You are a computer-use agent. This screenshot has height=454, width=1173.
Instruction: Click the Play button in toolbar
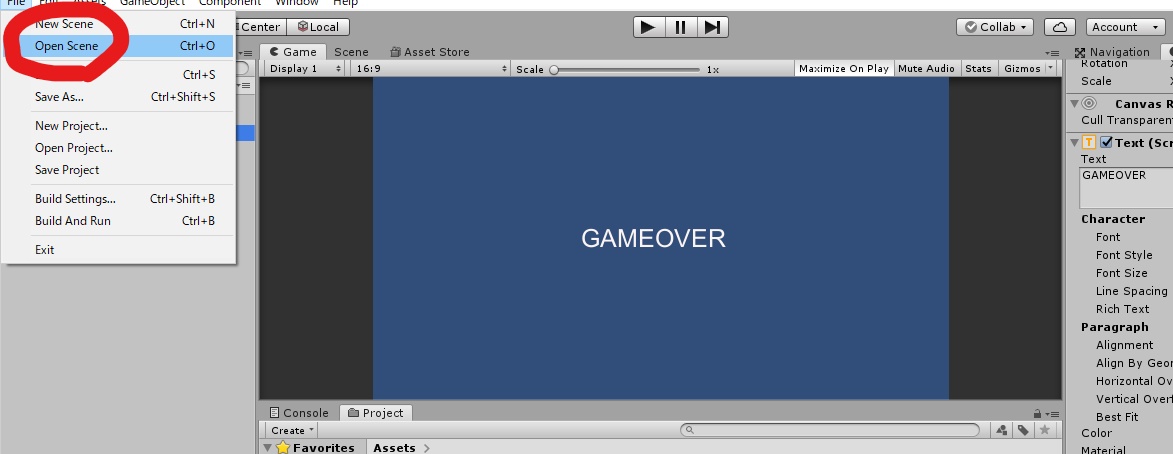(x=649, y=27)
